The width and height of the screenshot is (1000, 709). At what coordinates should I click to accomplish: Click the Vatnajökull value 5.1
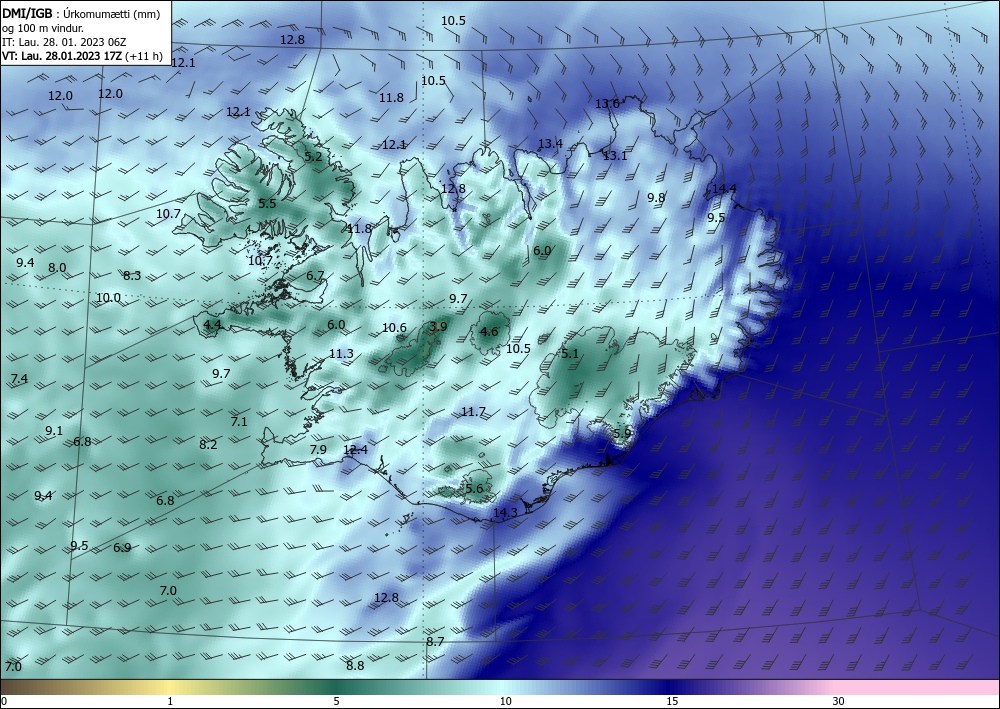tap(570, 353)
